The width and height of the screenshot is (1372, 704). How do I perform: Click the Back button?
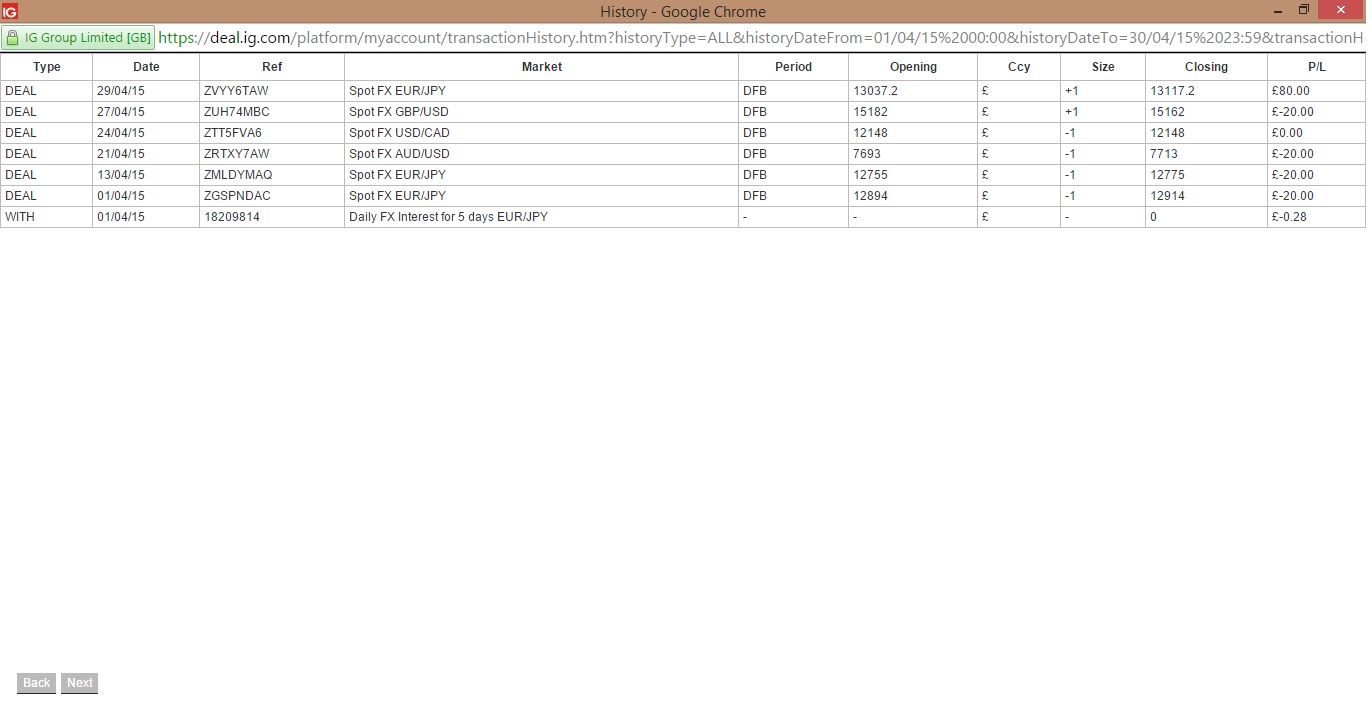pyautogui.click(x=36, y=683)
